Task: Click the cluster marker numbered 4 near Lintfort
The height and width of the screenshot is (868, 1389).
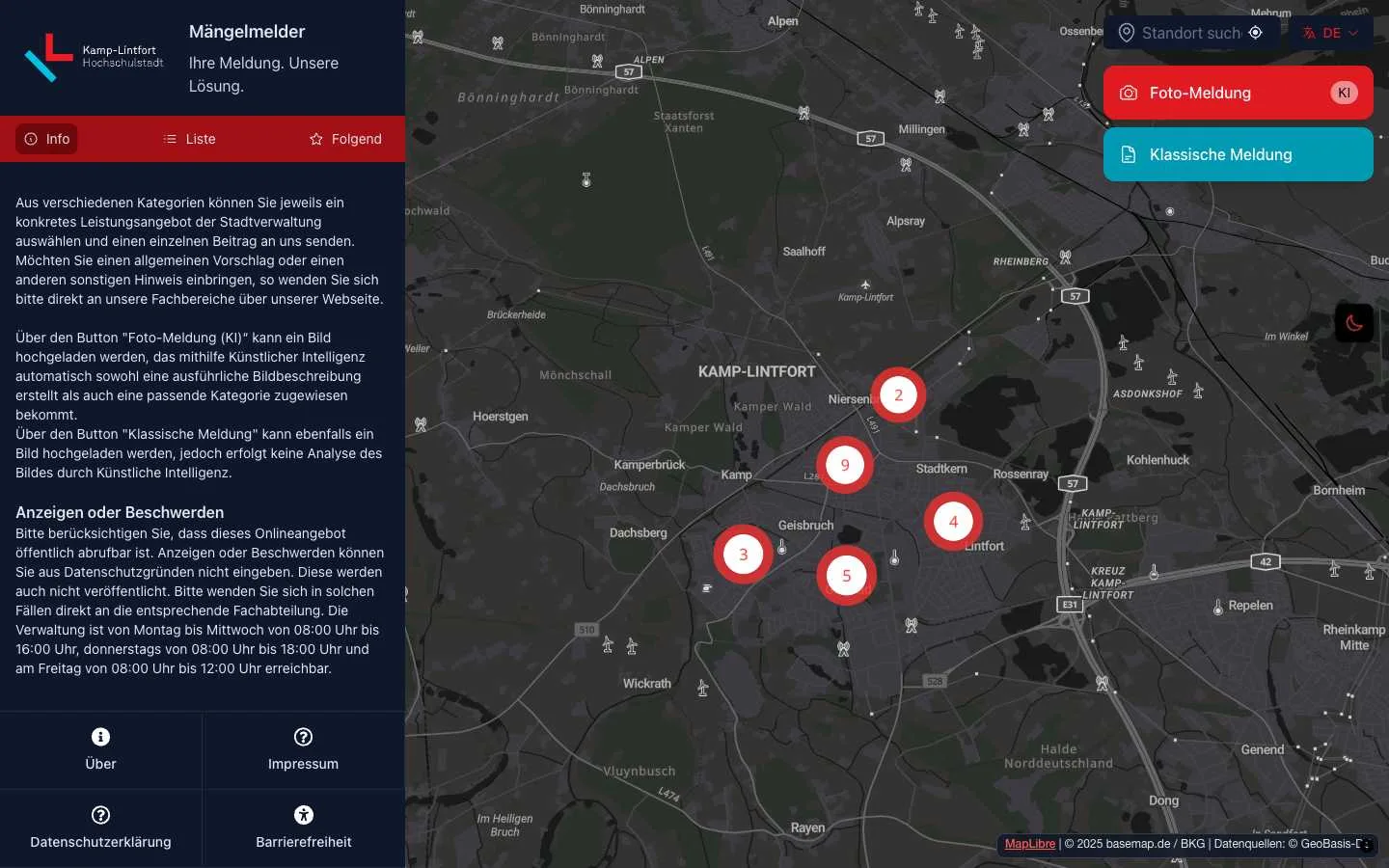Action: 953,522
